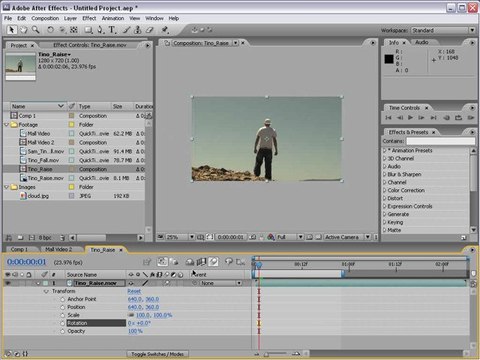Expand Blur & Sharpen effects category
Image resolution: width=480 pixels, height=360 pixels.
[x=385, y=174]
